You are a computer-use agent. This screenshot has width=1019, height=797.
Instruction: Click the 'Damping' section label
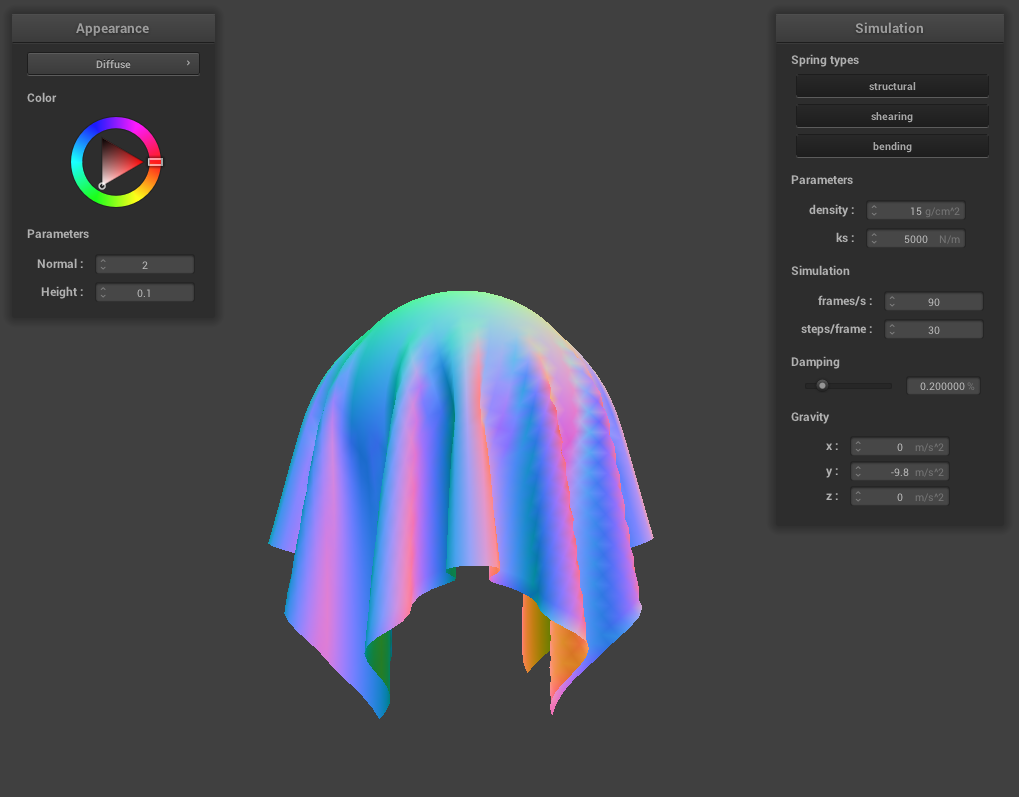pos(815,362)
